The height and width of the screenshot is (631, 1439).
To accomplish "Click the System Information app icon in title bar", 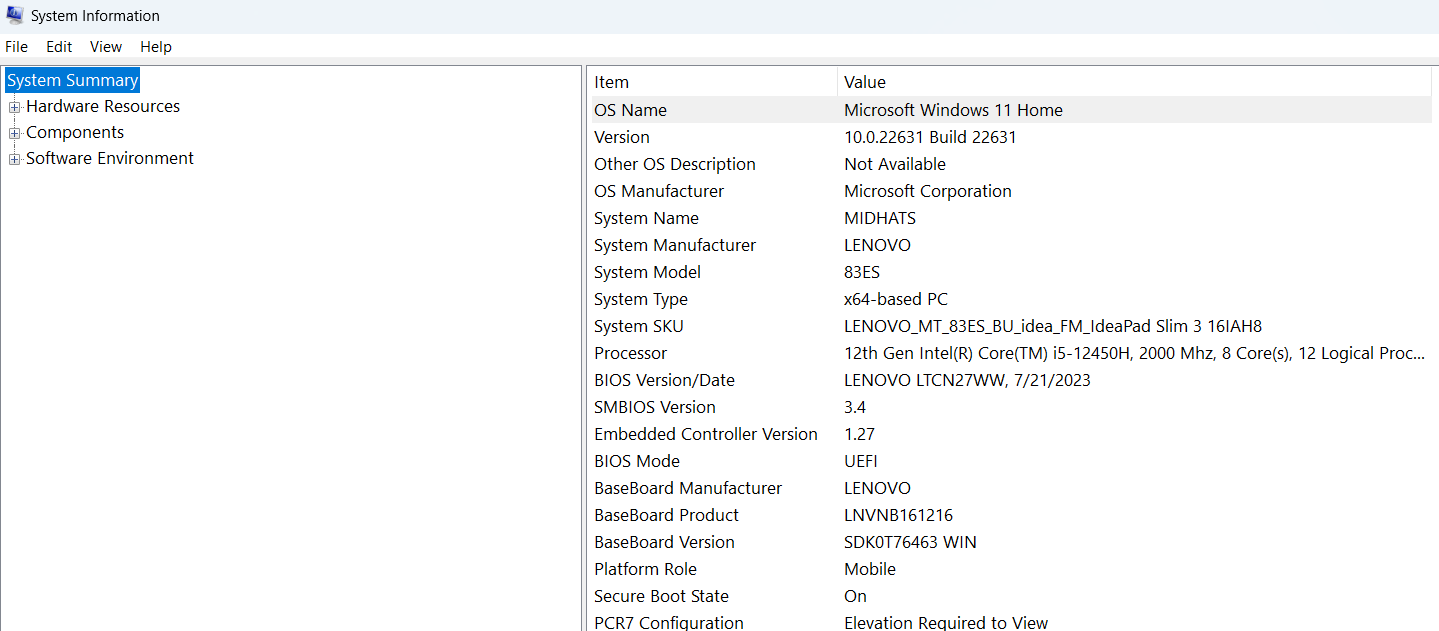I will coord(15,15).
